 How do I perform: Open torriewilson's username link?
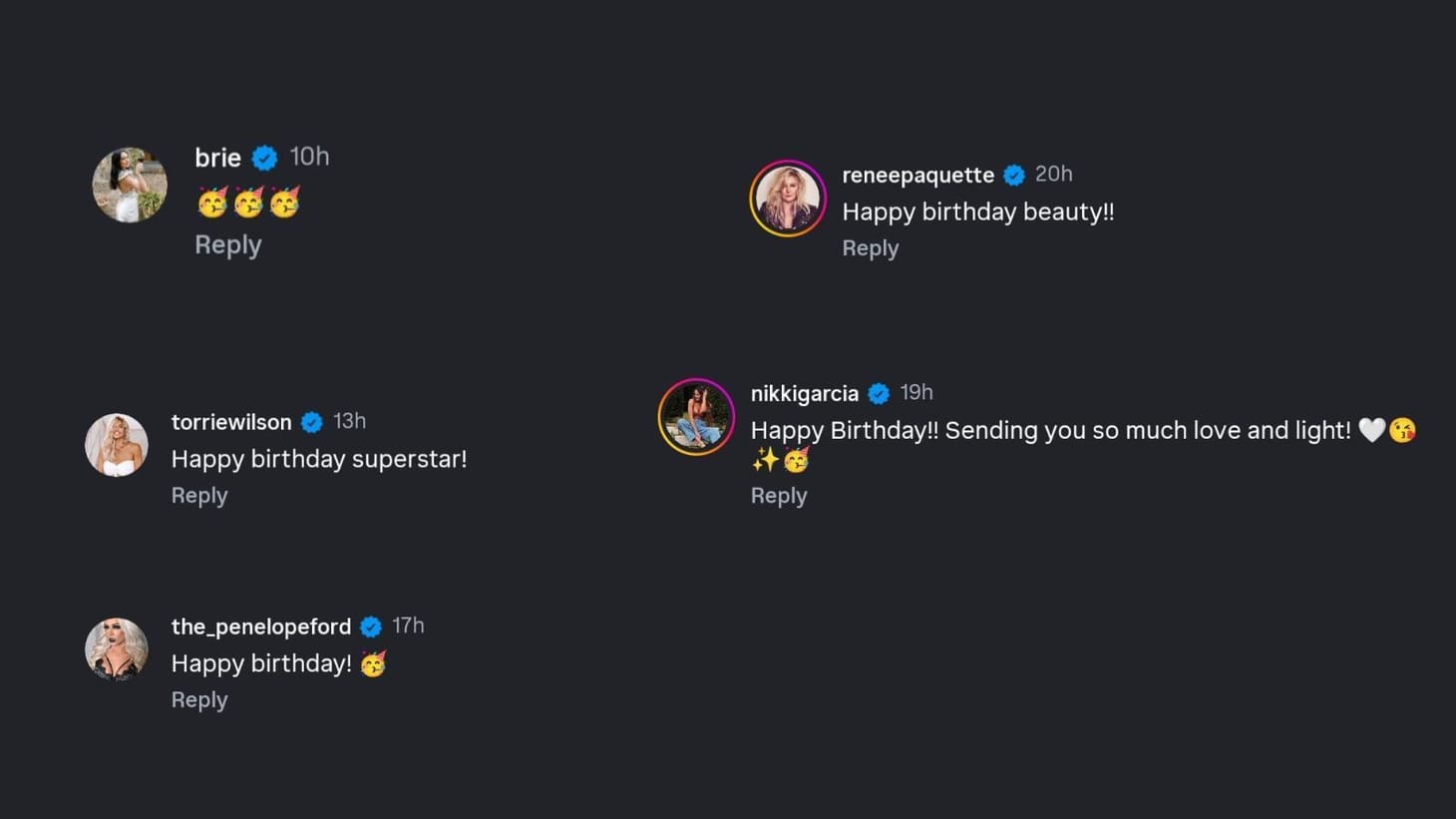(231, 422)
